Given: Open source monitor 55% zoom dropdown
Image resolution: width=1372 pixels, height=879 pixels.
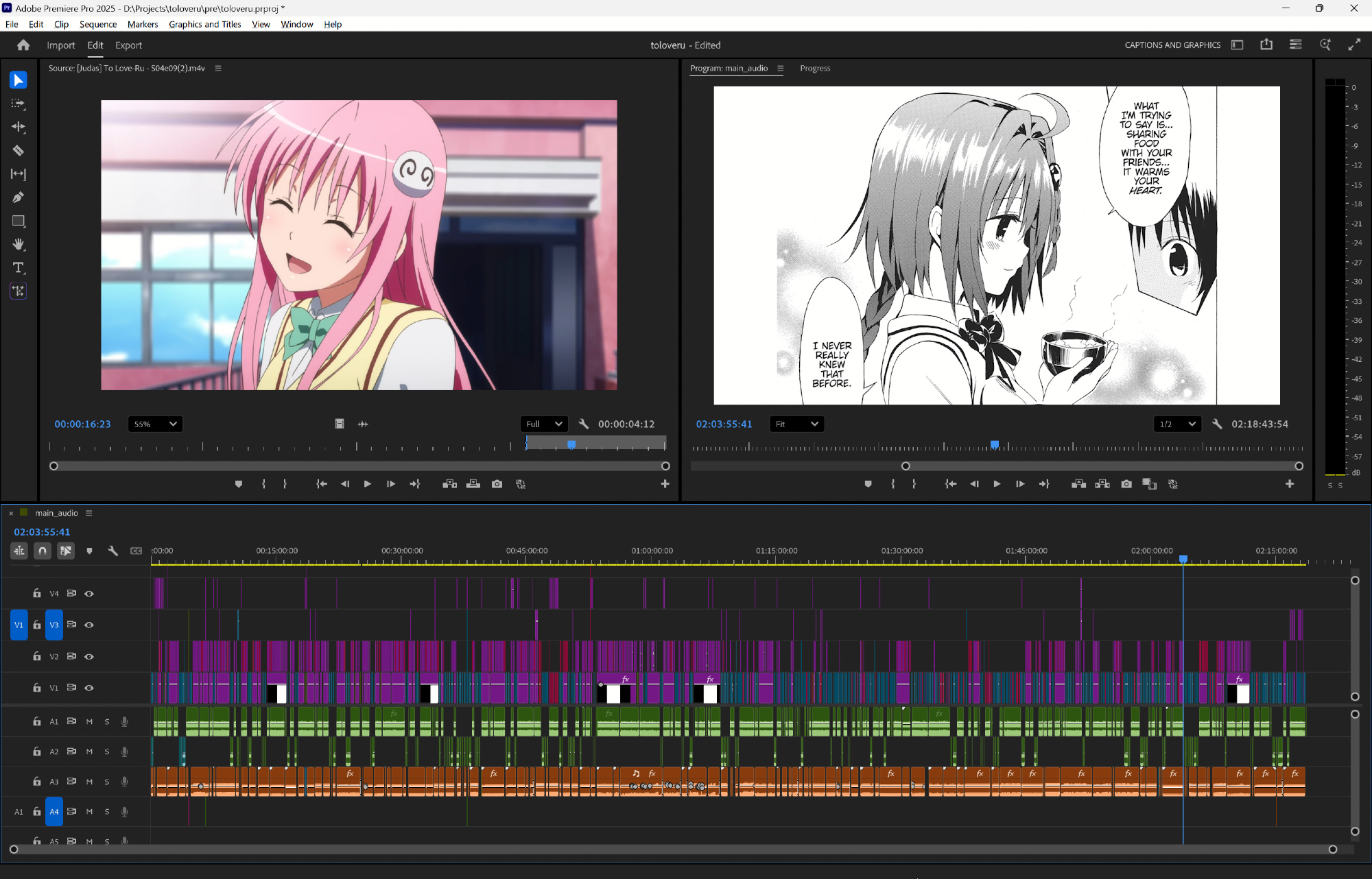Looking at the screenshot, I should click(155, 424).
